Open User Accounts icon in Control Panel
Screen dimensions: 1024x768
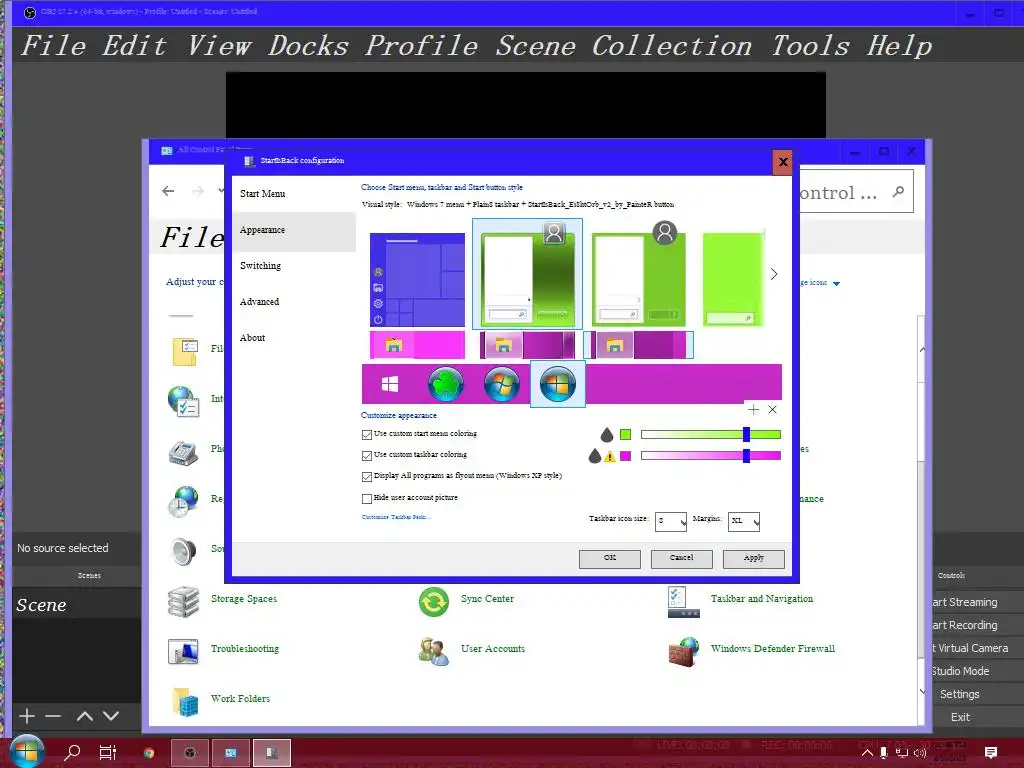click(x=434, y=651)
